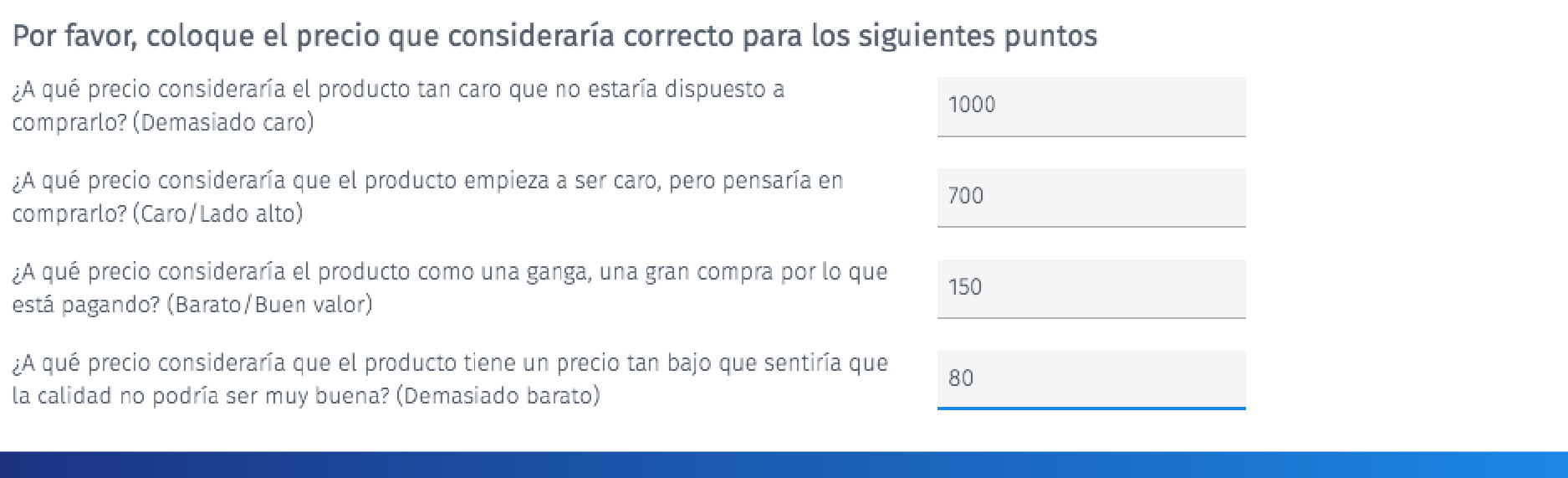
Task: Click the "(Caro/Lado alto)" label text
Action: coord(217,213)
